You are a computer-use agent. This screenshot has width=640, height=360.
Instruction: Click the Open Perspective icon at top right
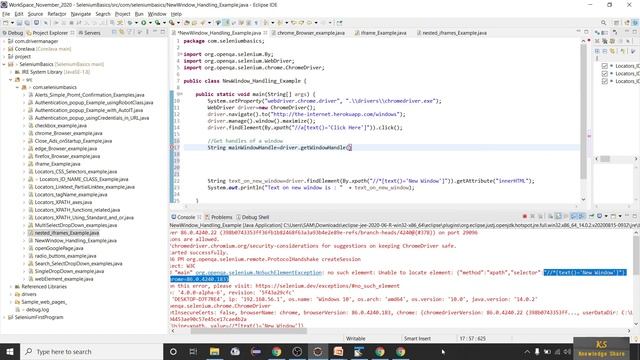point(616,23)
